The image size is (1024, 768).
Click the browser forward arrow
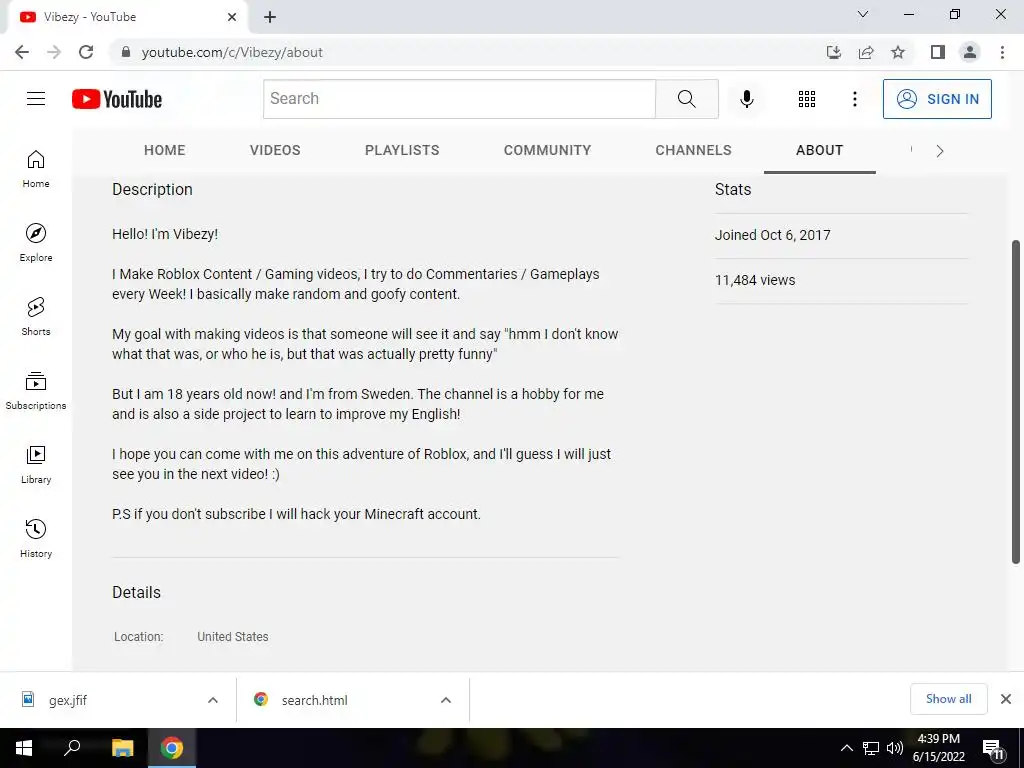point(54,52)
